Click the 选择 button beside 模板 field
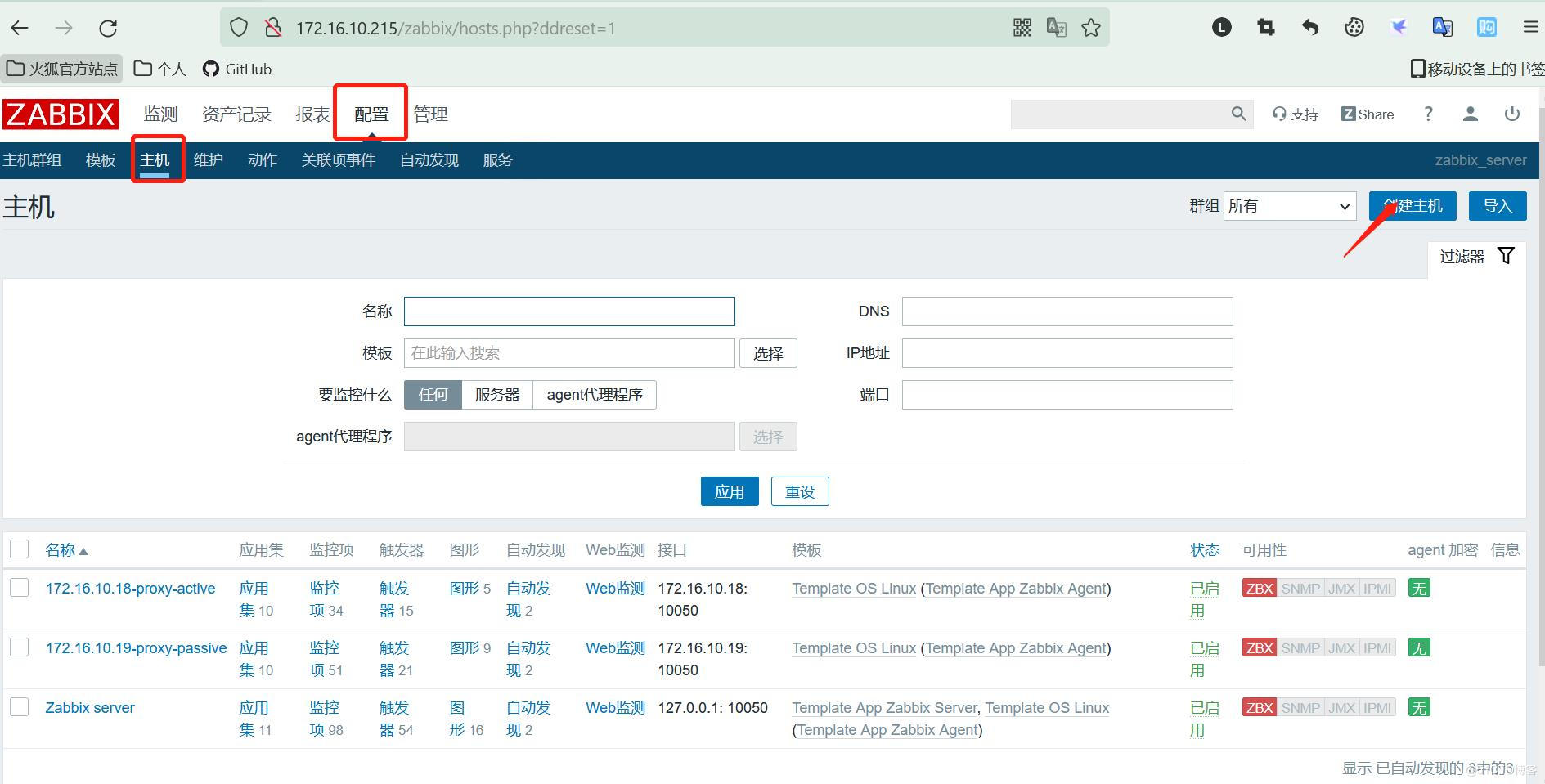The height and width of the screenshot is (784, 1545). pyautogui.click(x=768, y=353)
